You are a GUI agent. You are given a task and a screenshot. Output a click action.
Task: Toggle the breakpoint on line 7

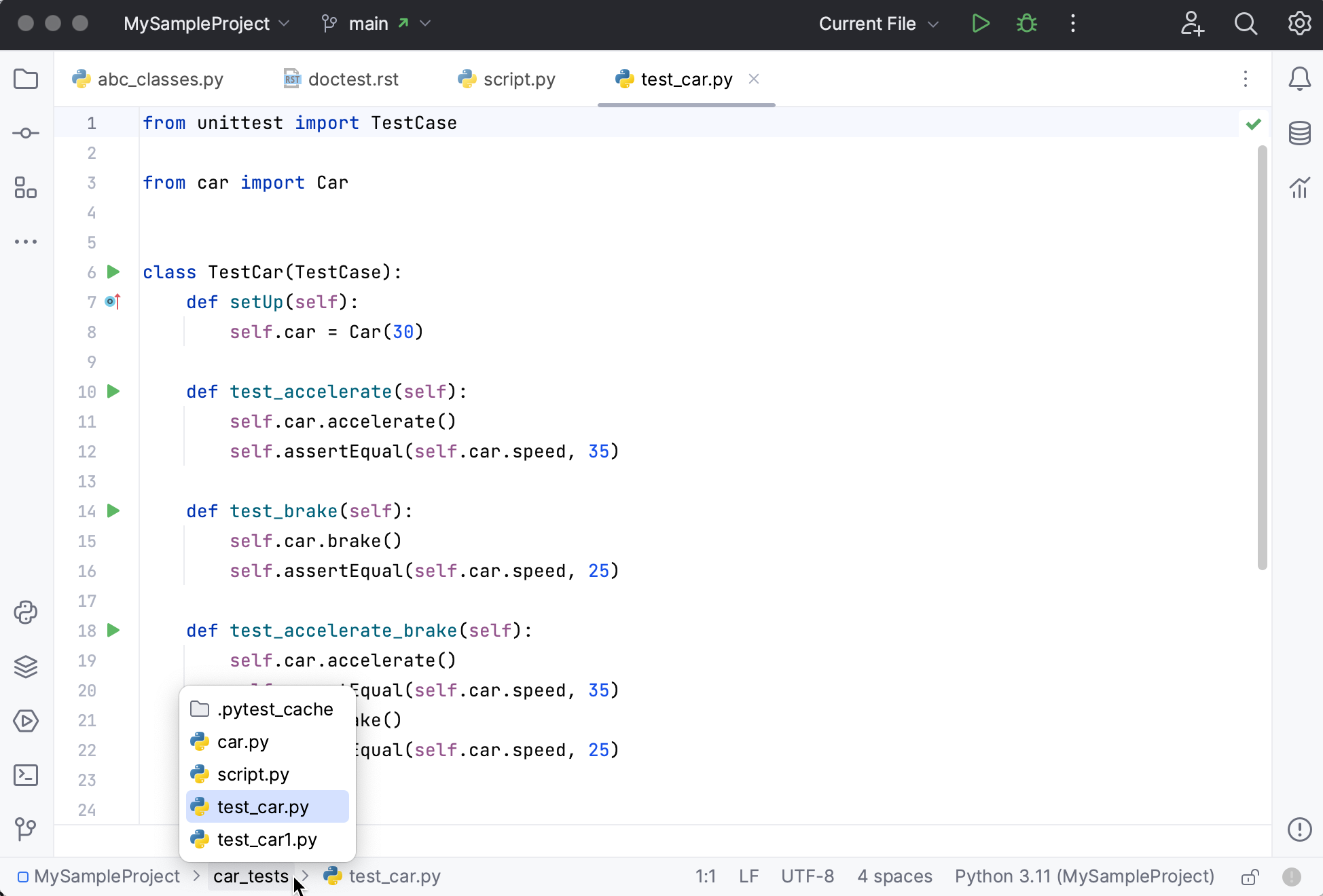pos(113,302)
